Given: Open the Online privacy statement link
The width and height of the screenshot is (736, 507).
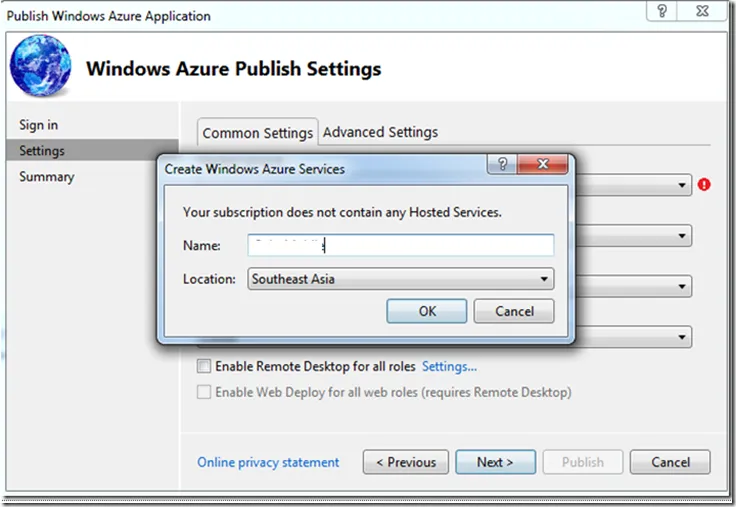Looking at the screenshot, I should coord(268,462).
